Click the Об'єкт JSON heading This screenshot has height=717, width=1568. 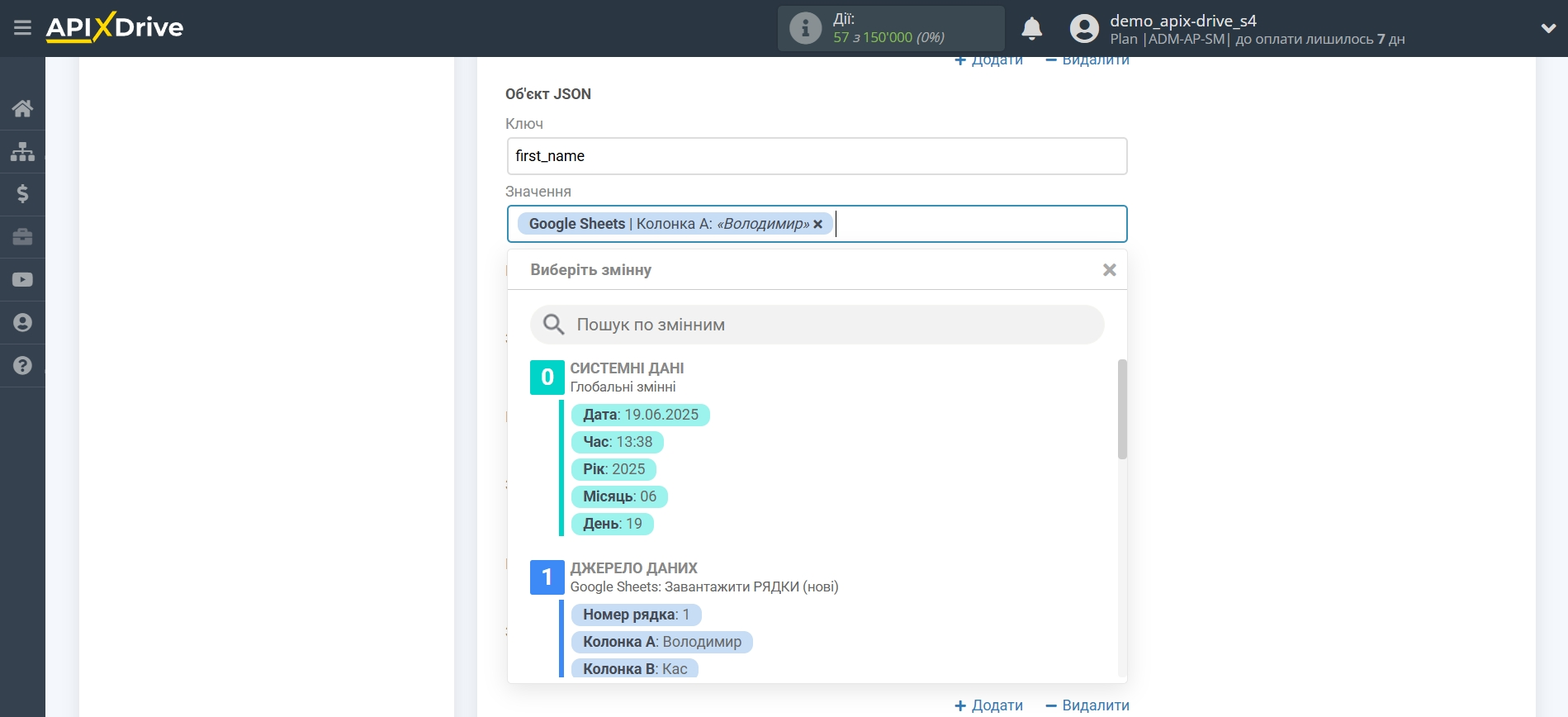pyautogui.click(x=548, y=94)
